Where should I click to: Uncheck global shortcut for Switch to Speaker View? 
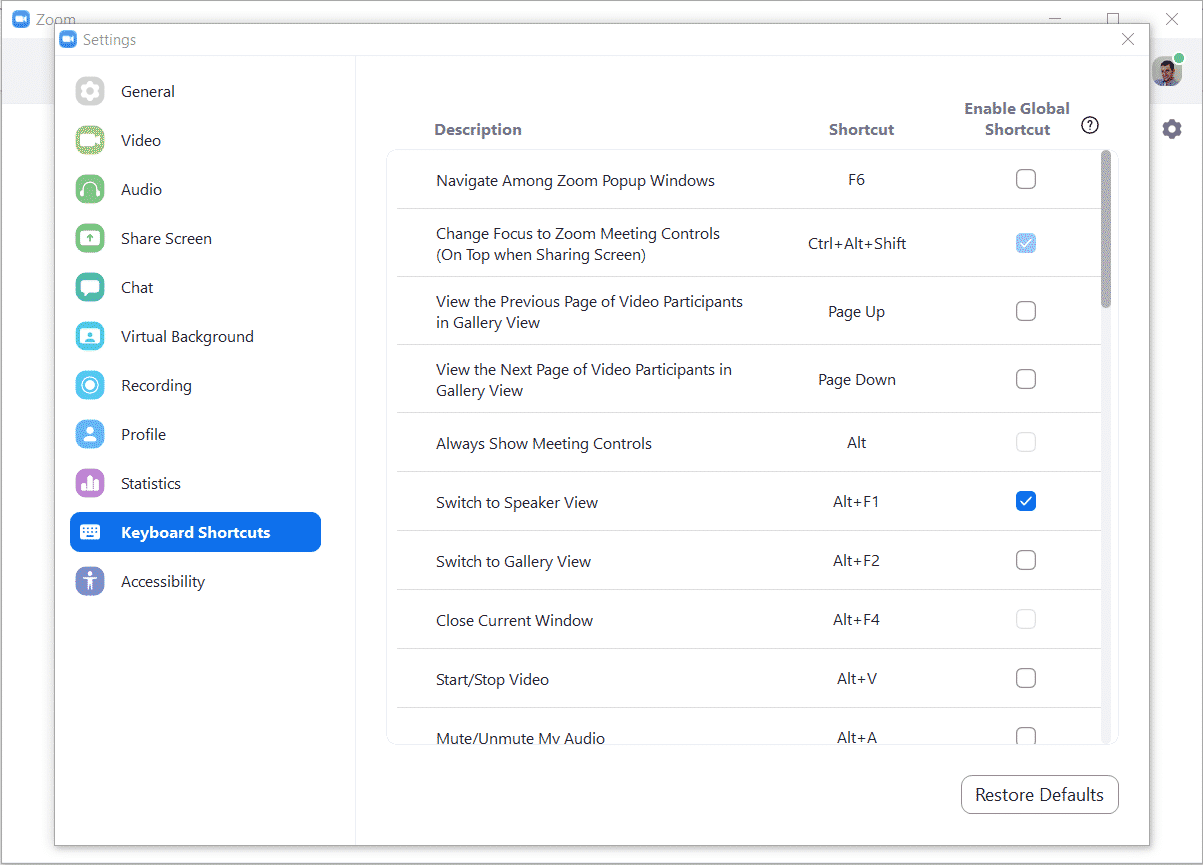click(x=1025, y=501)
